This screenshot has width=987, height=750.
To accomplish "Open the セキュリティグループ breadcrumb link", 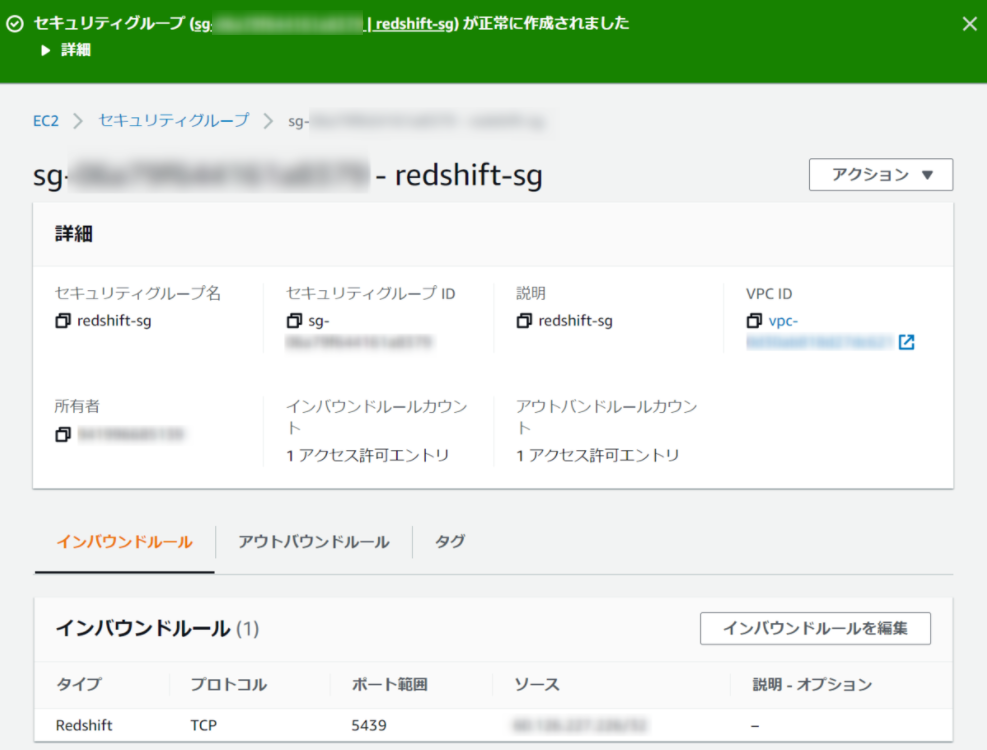I will [173, 120].
